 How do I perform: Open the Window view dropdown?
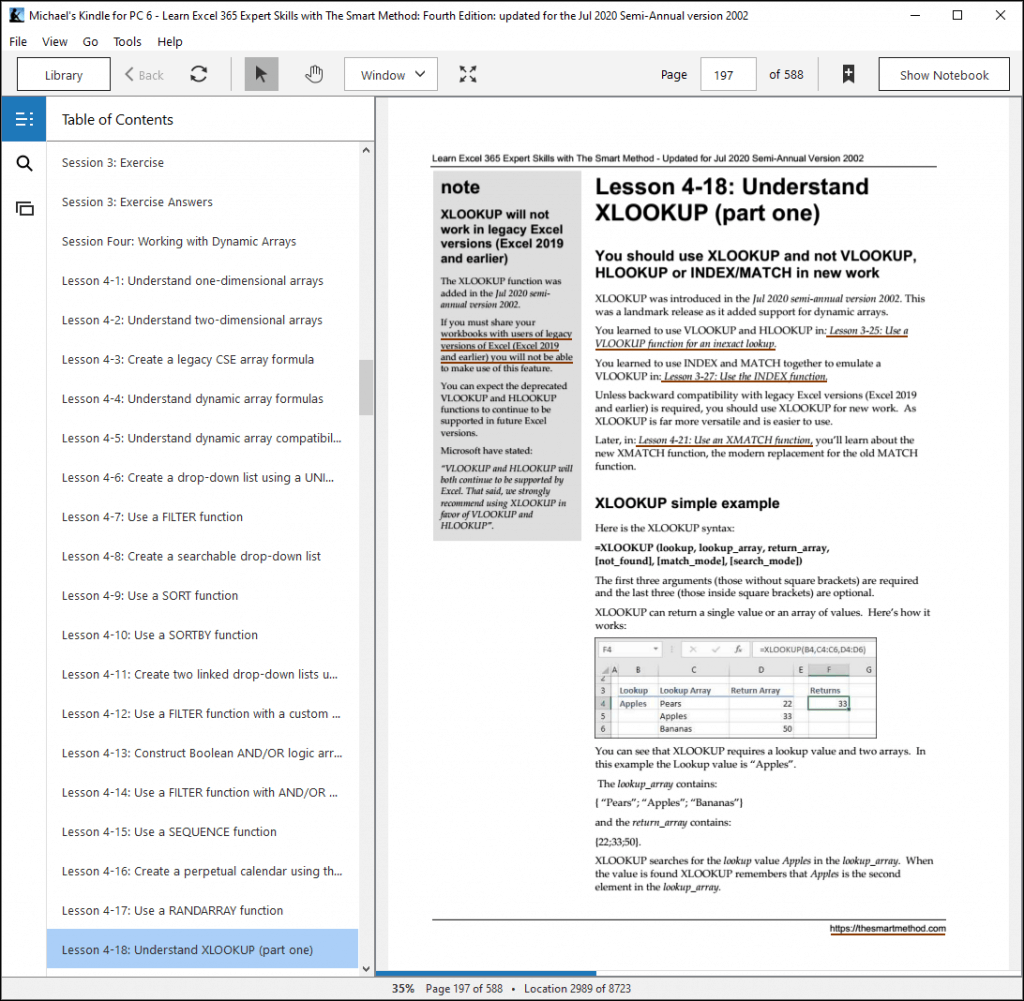(391, 74)
